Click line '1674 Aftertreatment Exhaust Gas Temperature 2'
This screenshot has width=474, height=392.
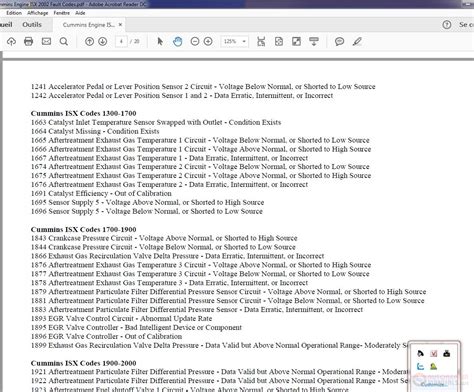point(200,167)
